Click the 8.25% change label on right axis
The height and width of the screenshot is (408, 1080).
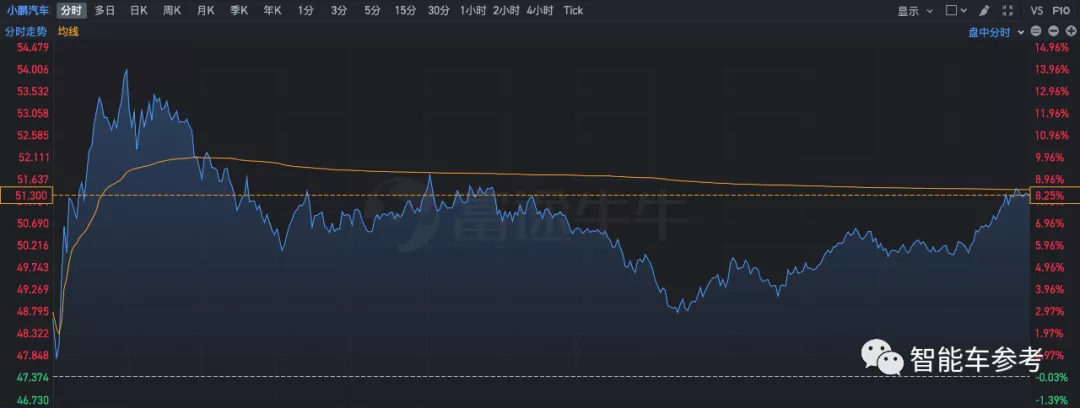1052,195
